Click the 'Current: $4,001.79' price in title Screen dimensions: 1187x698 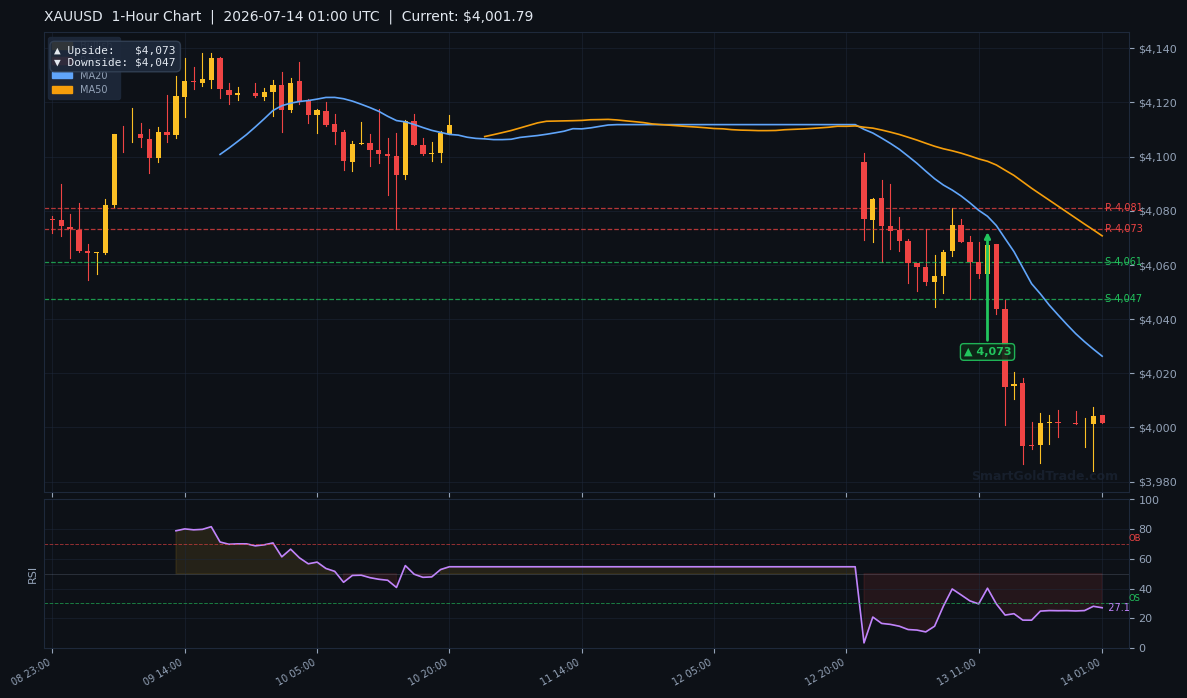467,17
